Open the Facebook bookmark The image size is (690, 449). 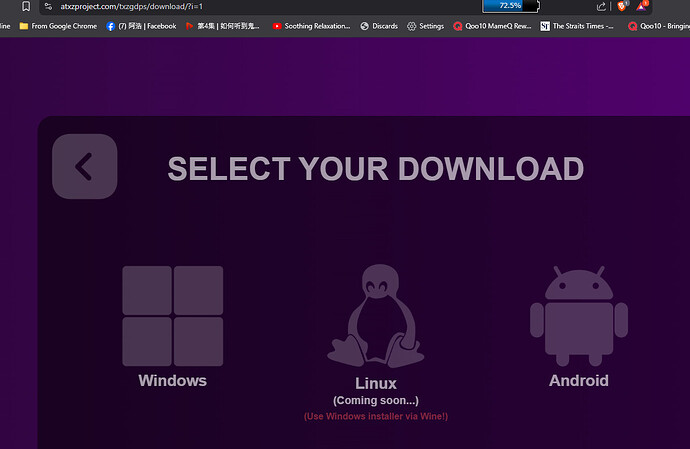point(141,26)
